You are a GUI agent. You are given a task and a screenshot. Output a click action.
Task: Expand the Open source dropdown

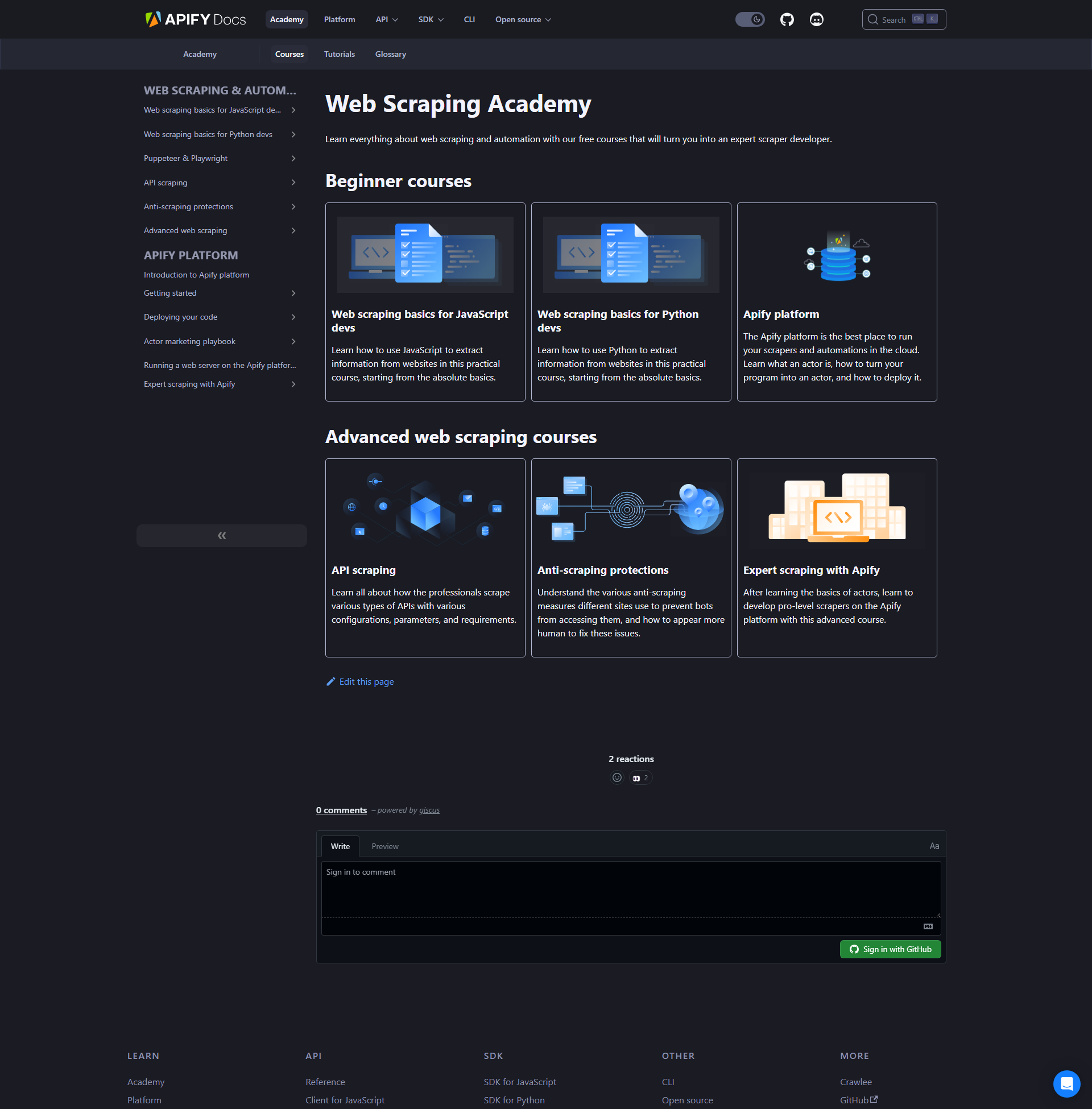coord(523,19)
